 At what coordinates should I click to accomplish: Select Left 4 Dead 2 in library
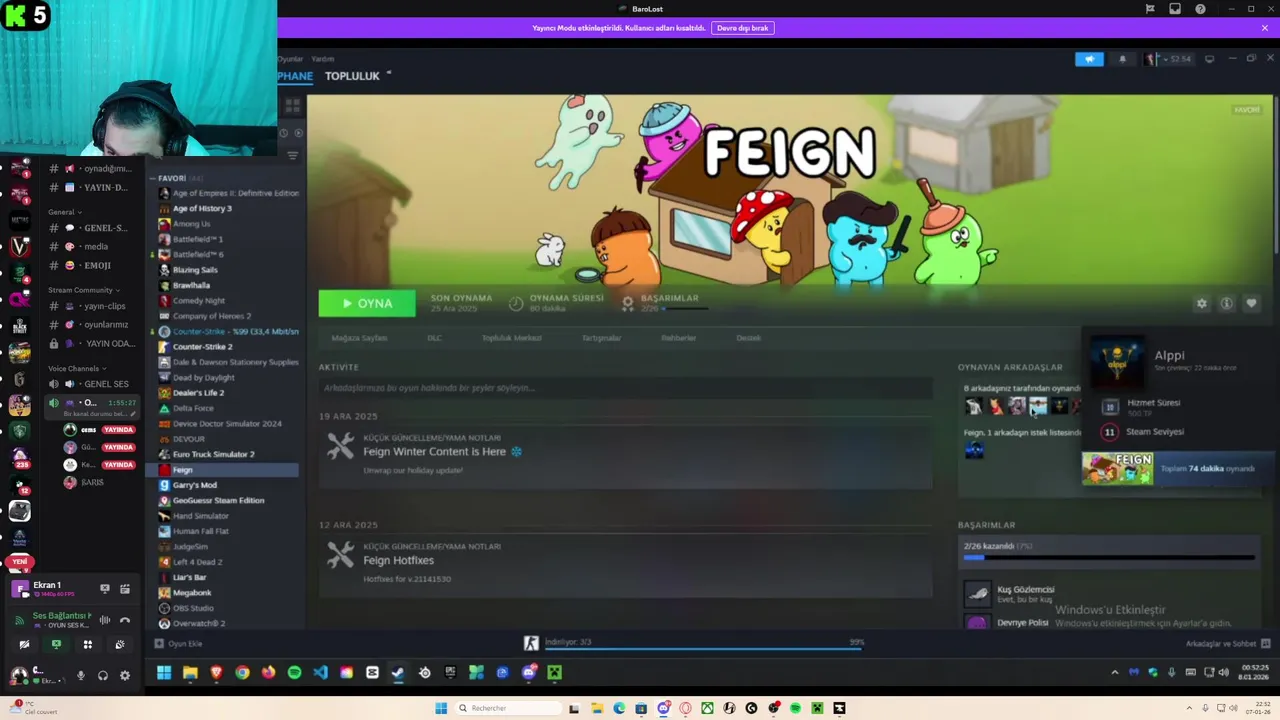pyautogui.click(x=197, y=562)
